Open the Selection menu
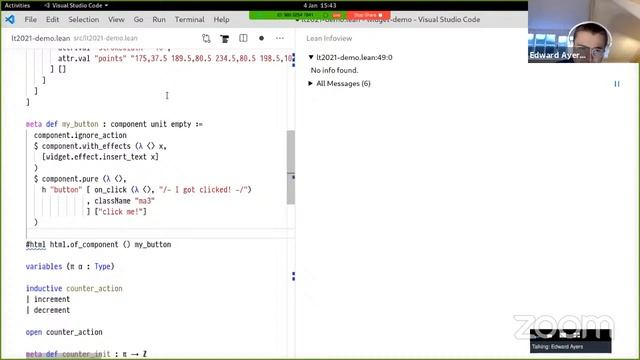640x360 pixels. 84,19
